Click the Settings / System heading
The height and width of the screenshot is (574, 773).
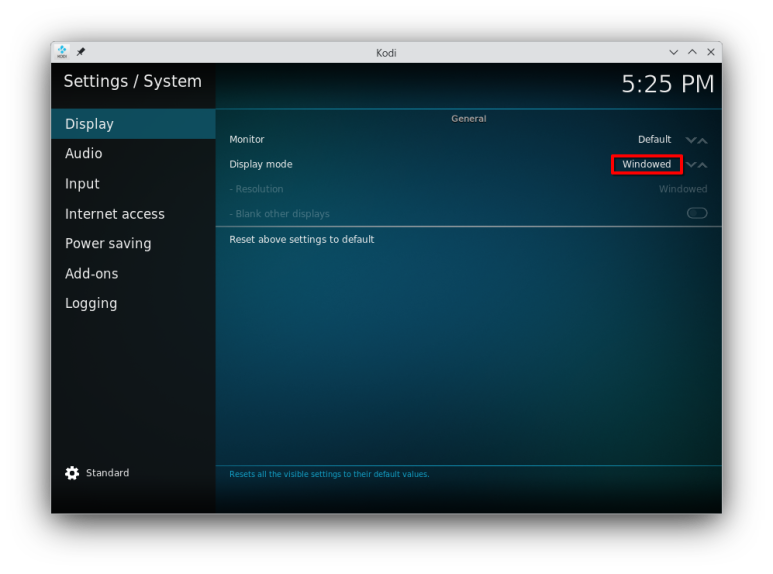(x=133, y=81)
